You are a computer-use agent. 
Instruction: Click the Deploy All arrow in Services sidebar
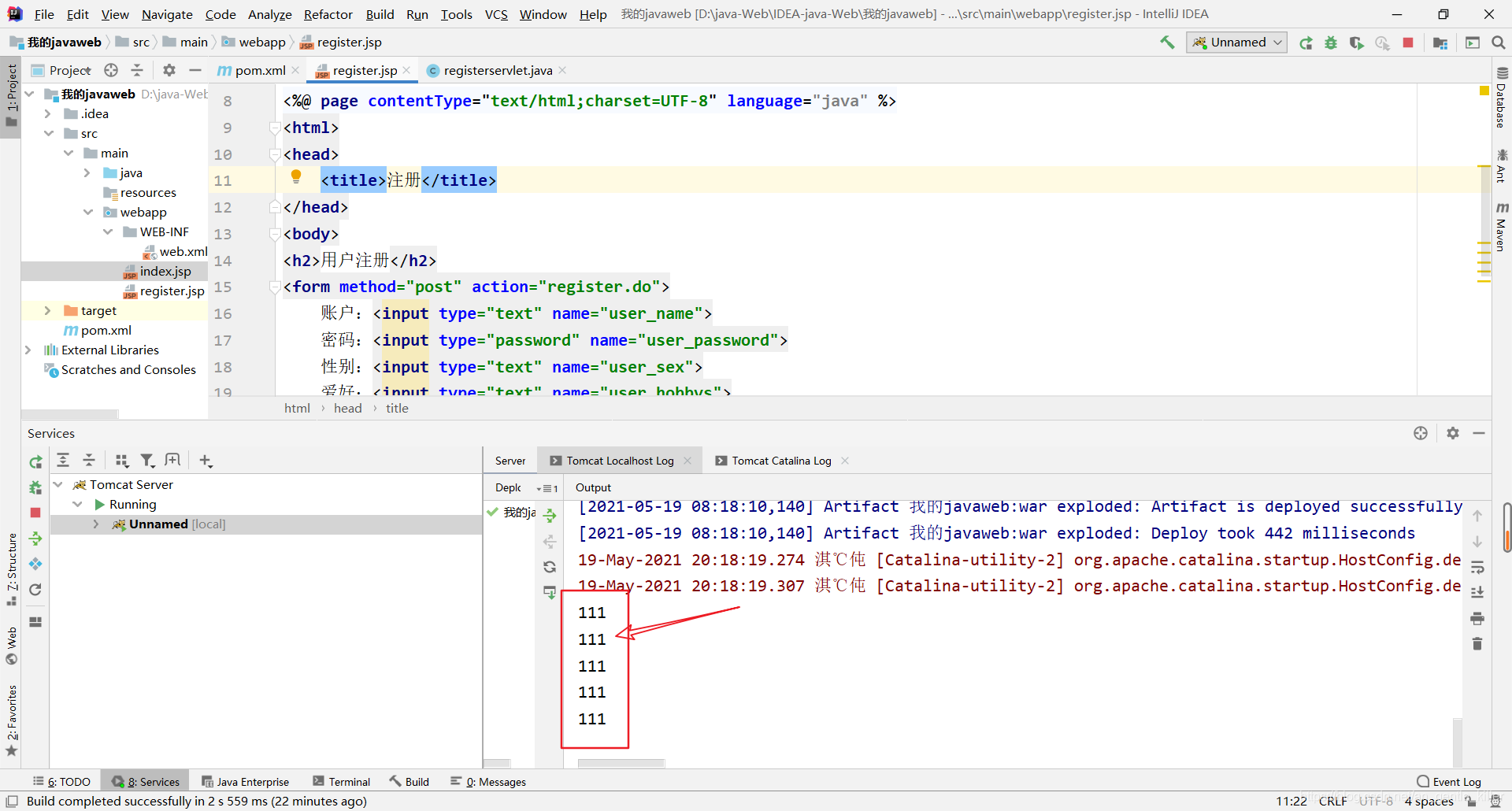pos(35,539)
